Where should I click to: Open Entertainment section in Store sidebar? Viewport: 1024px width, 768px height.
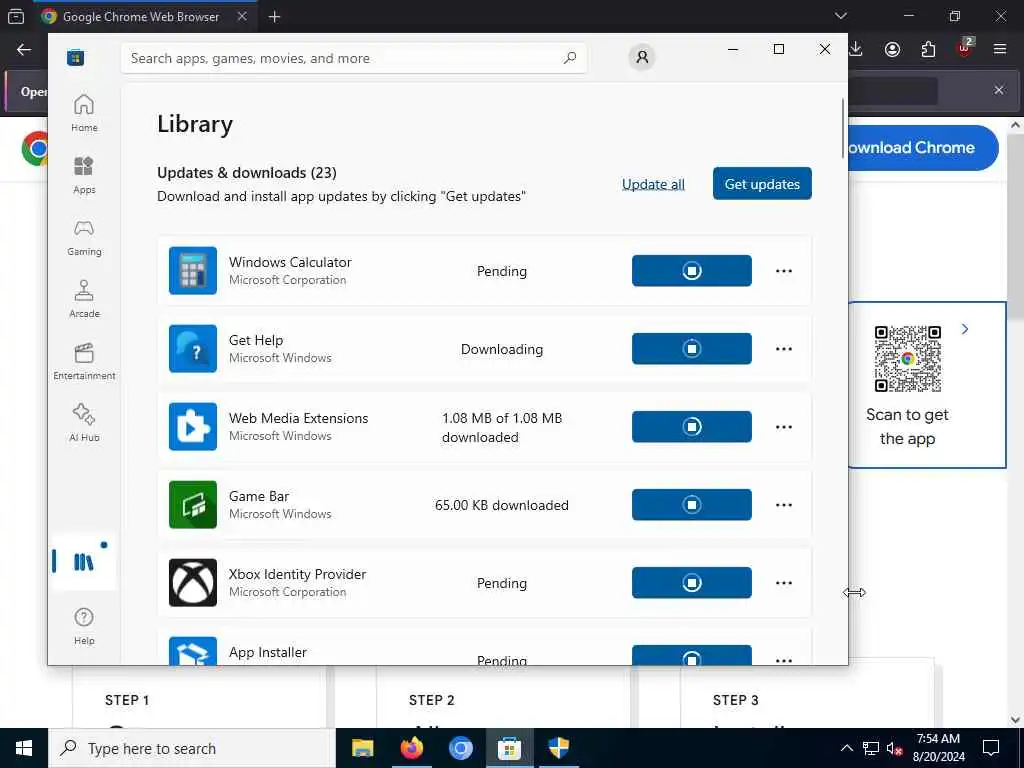click(84, 361)
